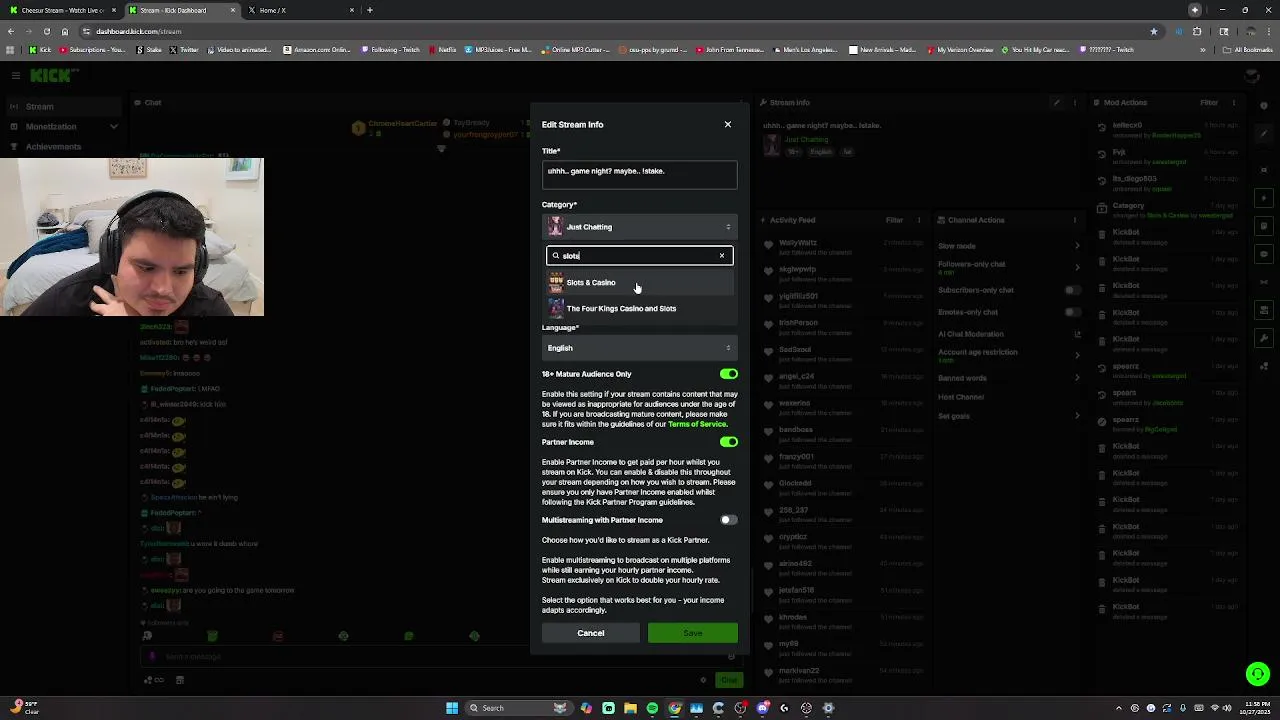Open the Activity Feed panel options menu
Screen dimensions: 1280x720
tap(919, 220)
